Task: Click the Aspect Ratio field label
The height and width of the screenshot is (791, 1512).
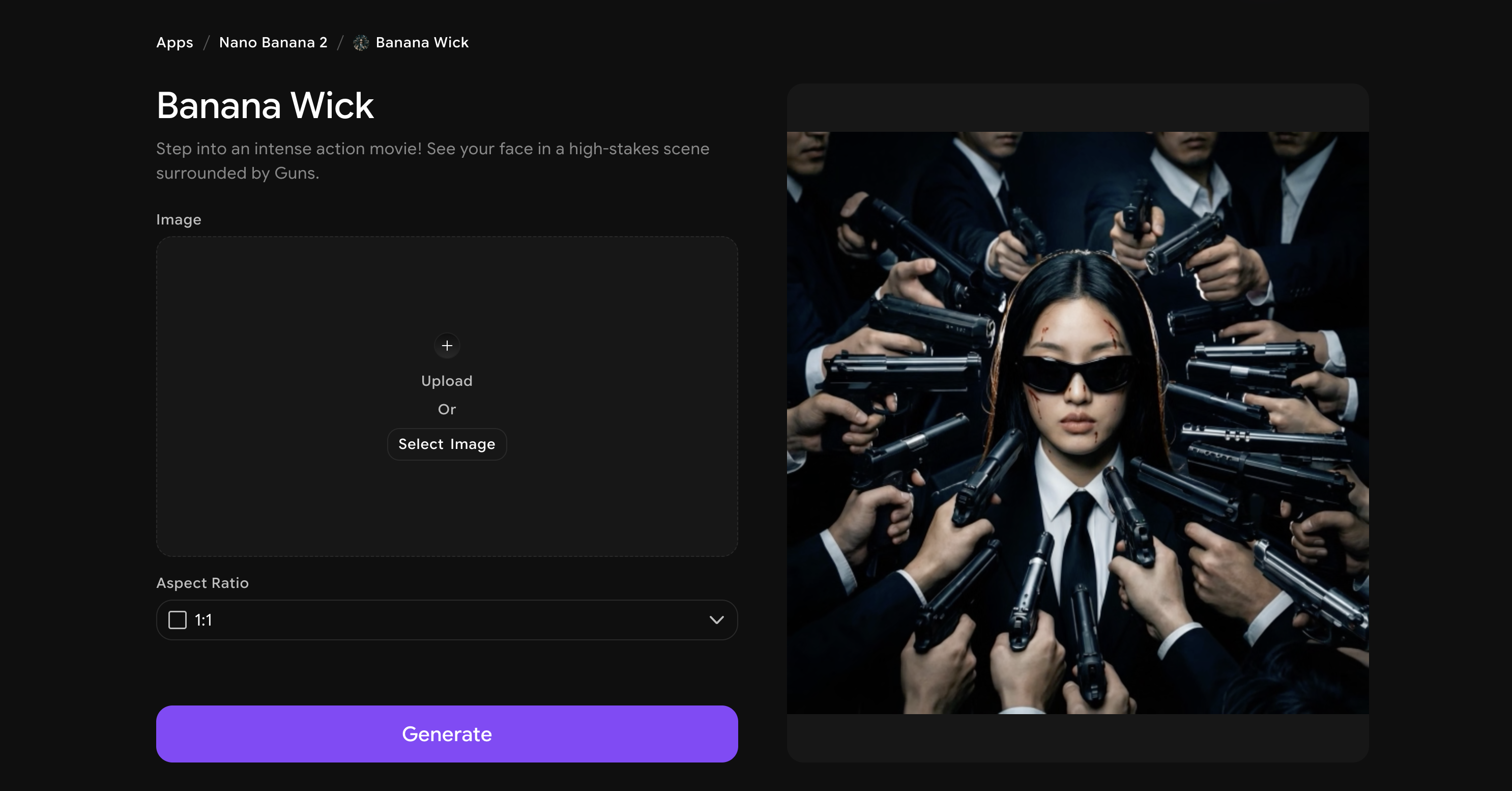Action: point(202,583)
